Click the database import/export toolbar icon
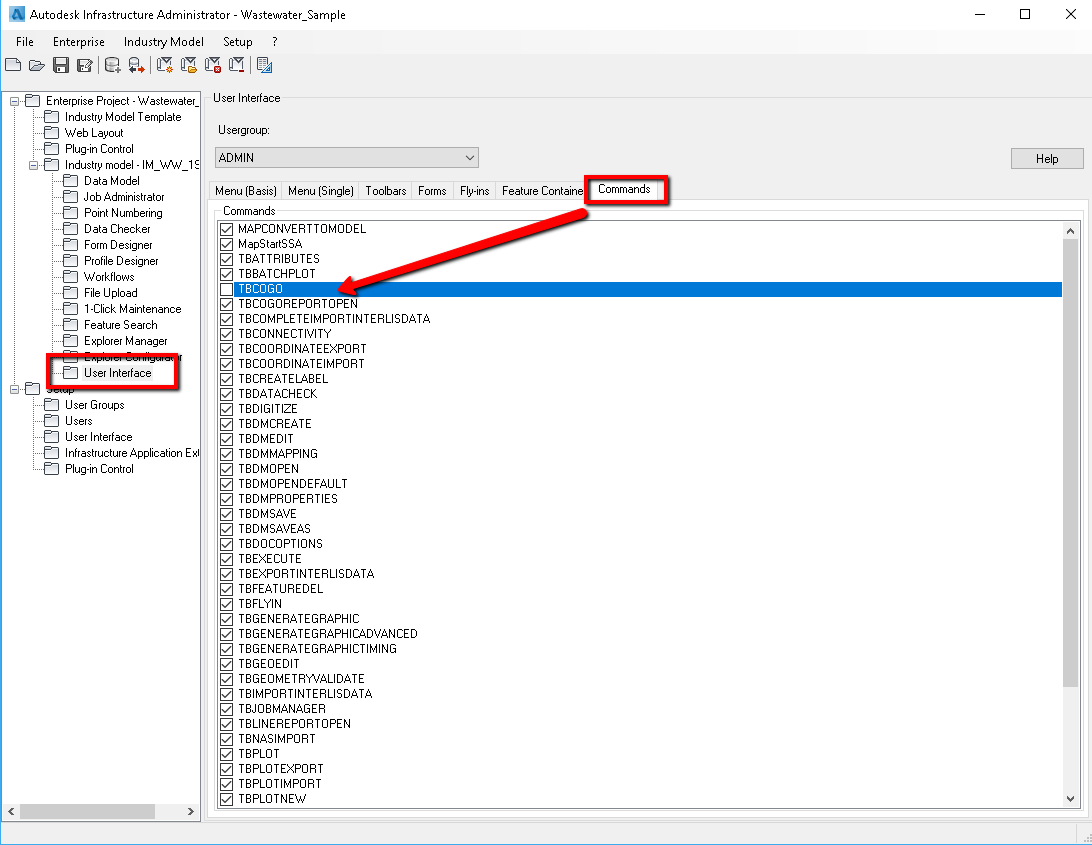This screenshot has width=1092, height=845. [136, 64]
